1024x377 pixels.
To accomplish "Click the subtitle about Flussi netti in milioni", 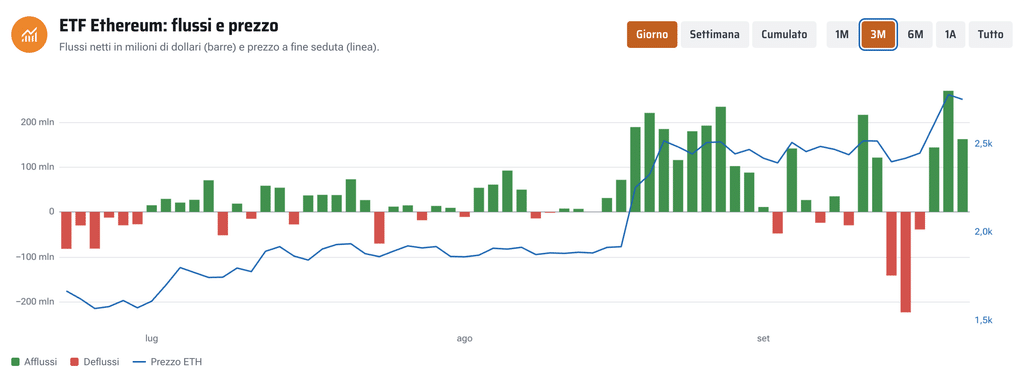I will [x=219, y=48].
